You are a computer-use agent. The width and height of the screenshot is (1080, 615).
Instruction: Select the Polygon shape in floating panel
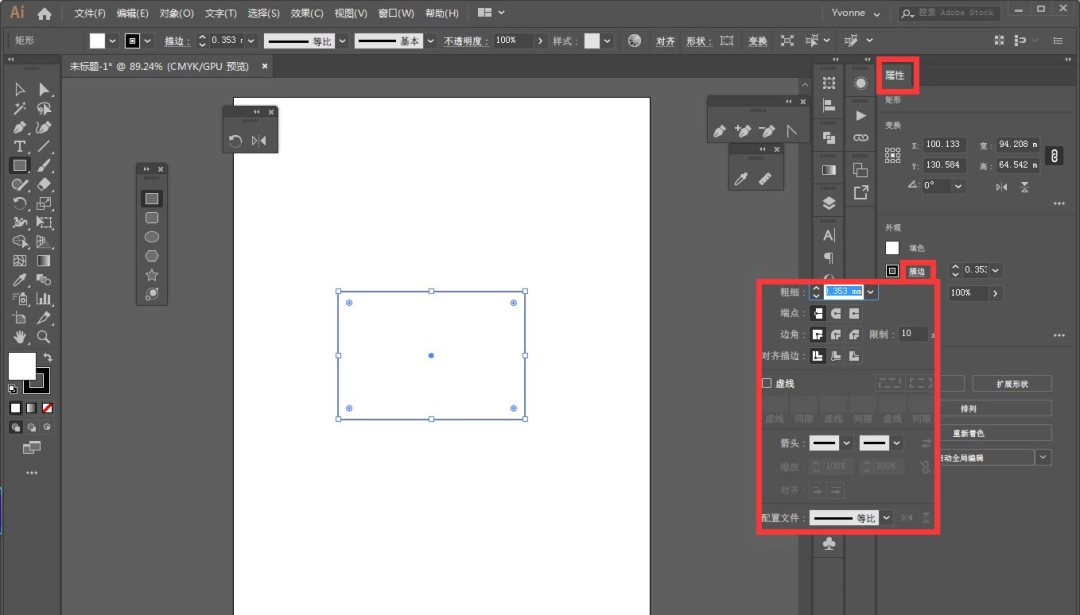(x=152, y=256)
